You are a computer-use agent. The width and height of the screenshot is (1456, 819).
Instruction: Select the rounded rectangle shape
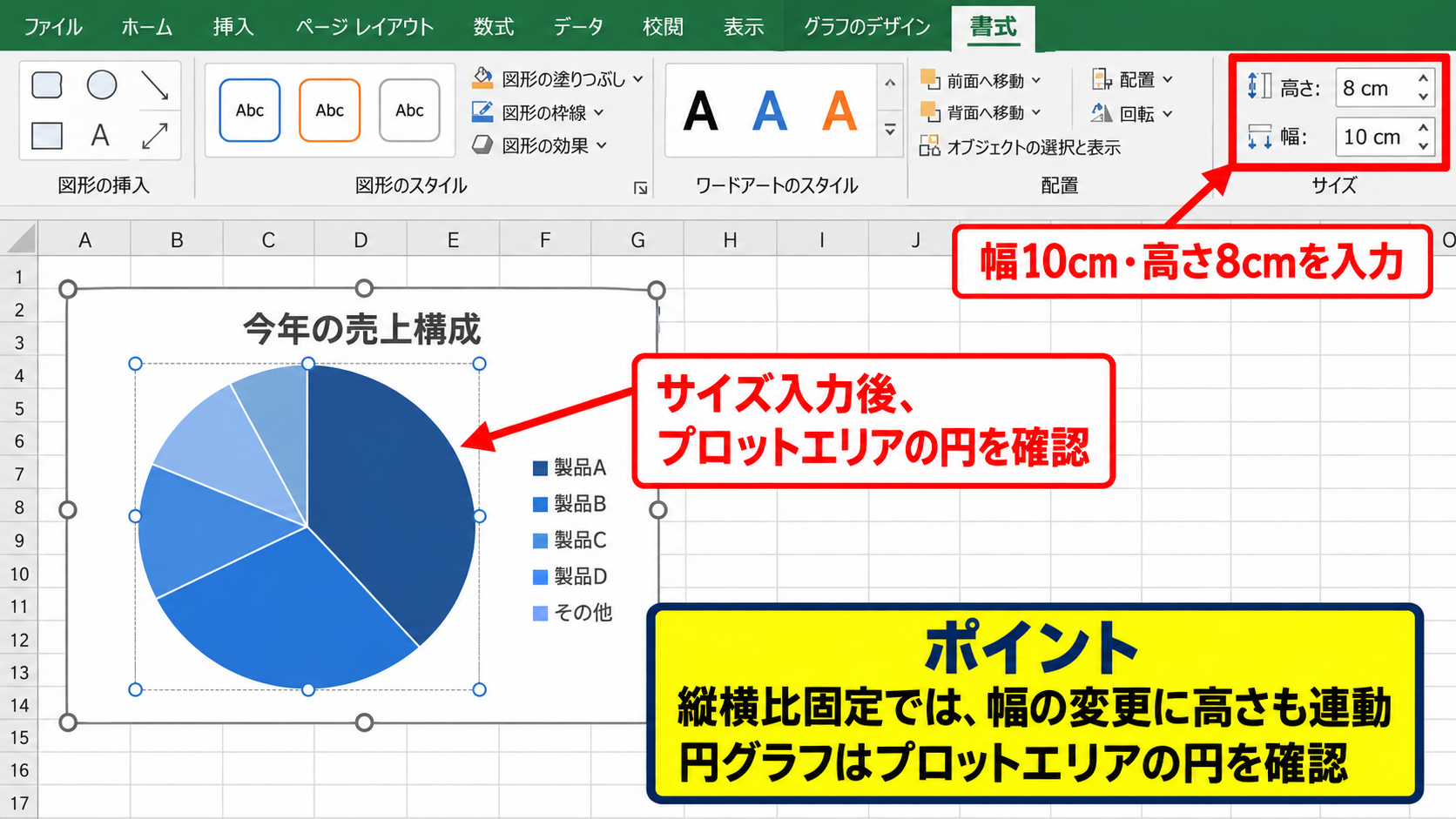[47, 85]
